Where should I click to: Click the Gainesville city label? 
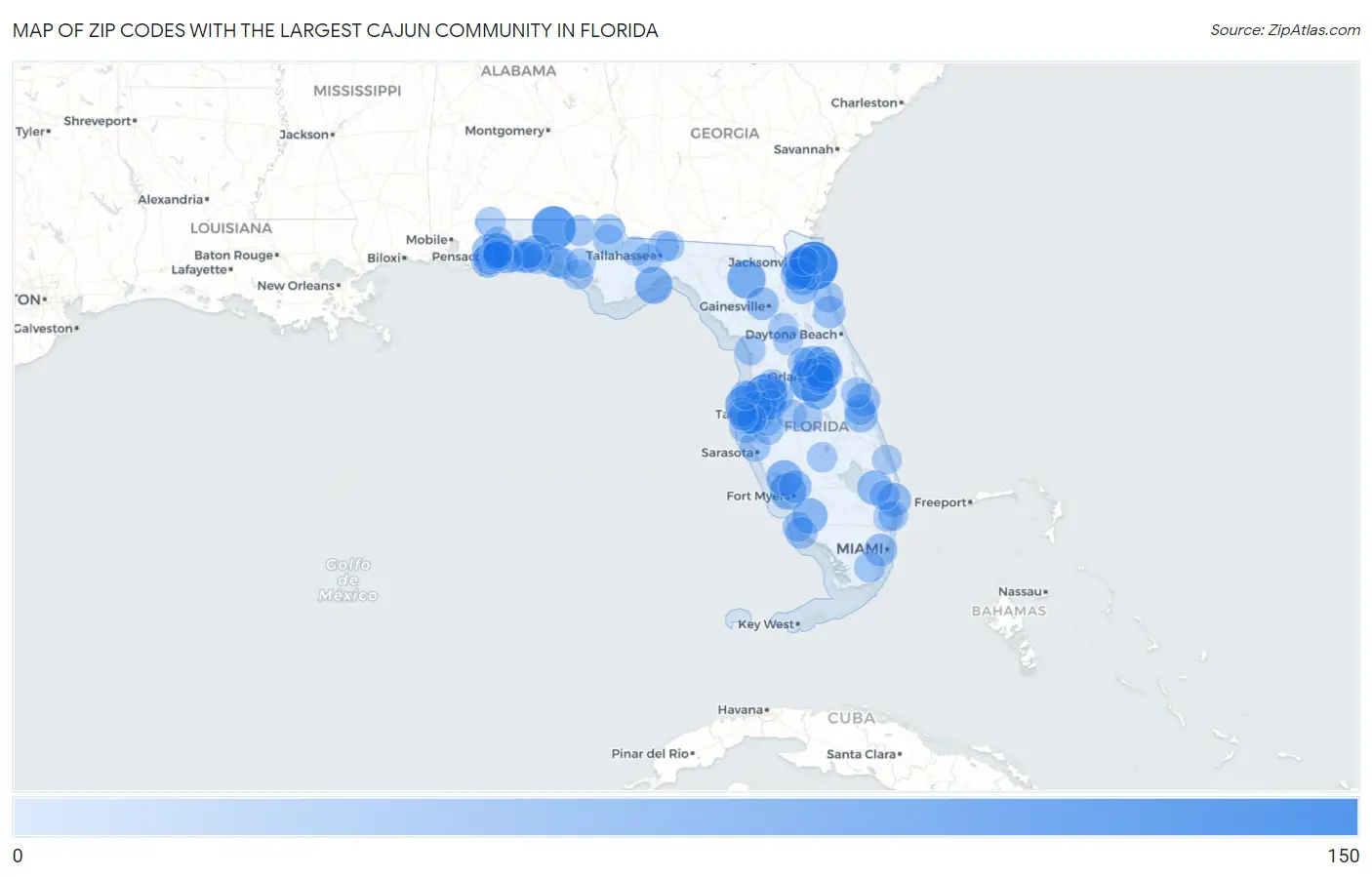(732, 306)
